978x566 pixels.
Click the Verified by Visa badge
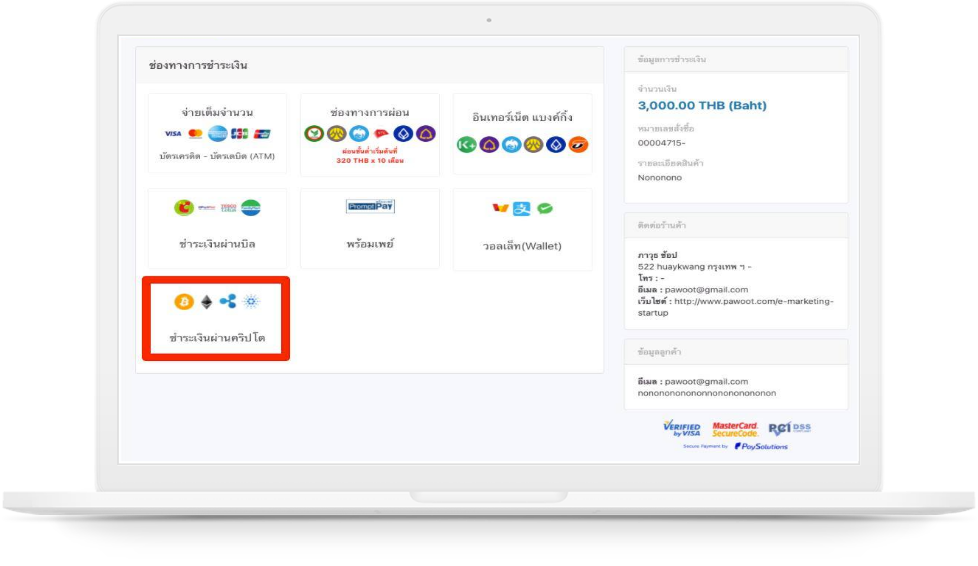(x=682, y=428)
